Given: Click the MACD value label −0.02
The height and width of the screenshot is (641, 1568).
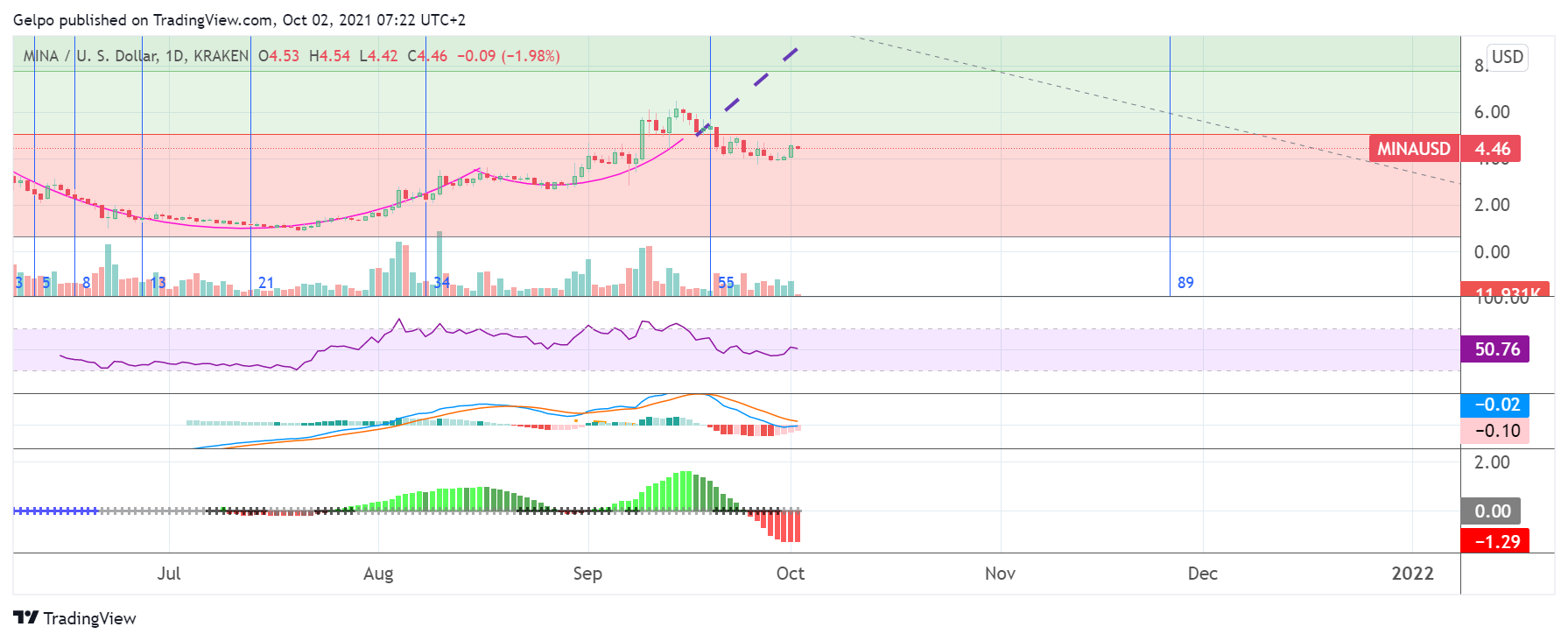Looking at the screenshot, I should (x=1496, y=405).
